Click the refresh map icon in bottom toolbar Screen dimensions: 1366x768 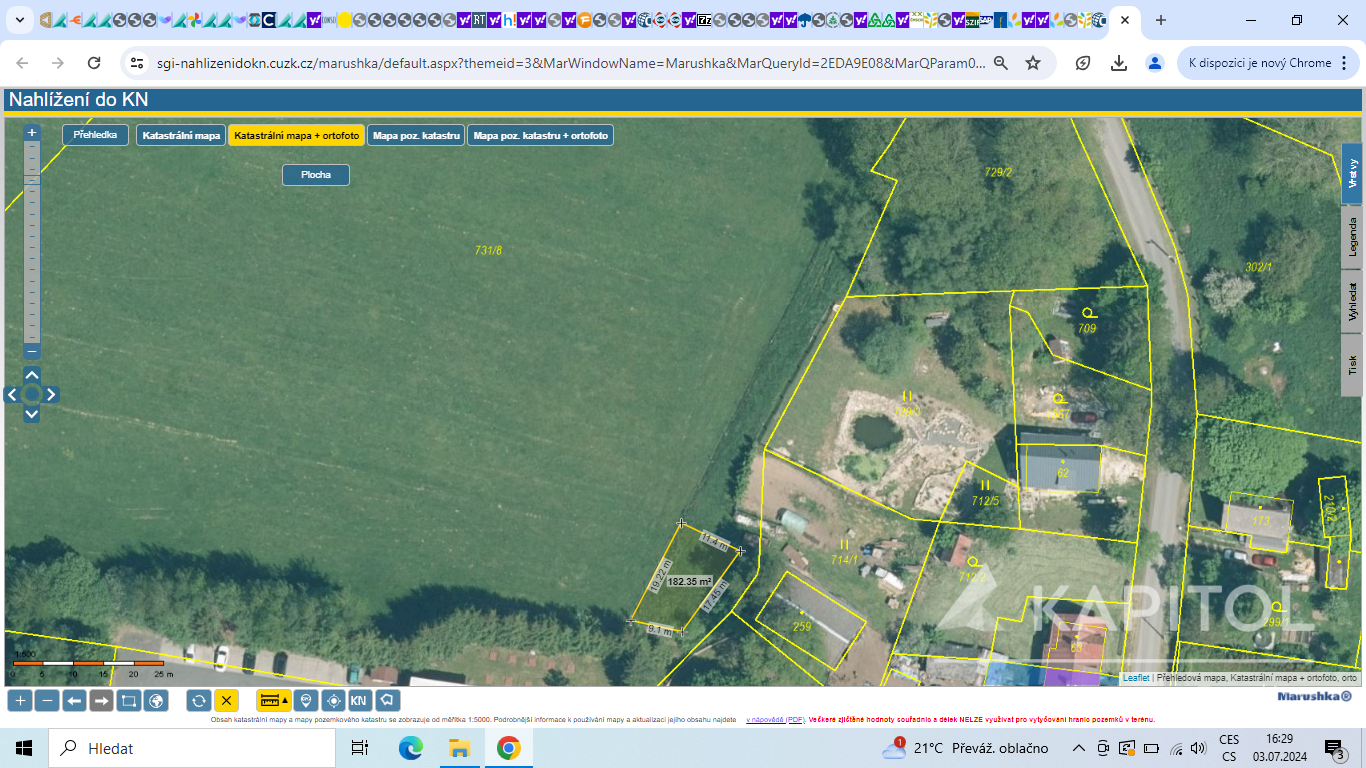198,701
